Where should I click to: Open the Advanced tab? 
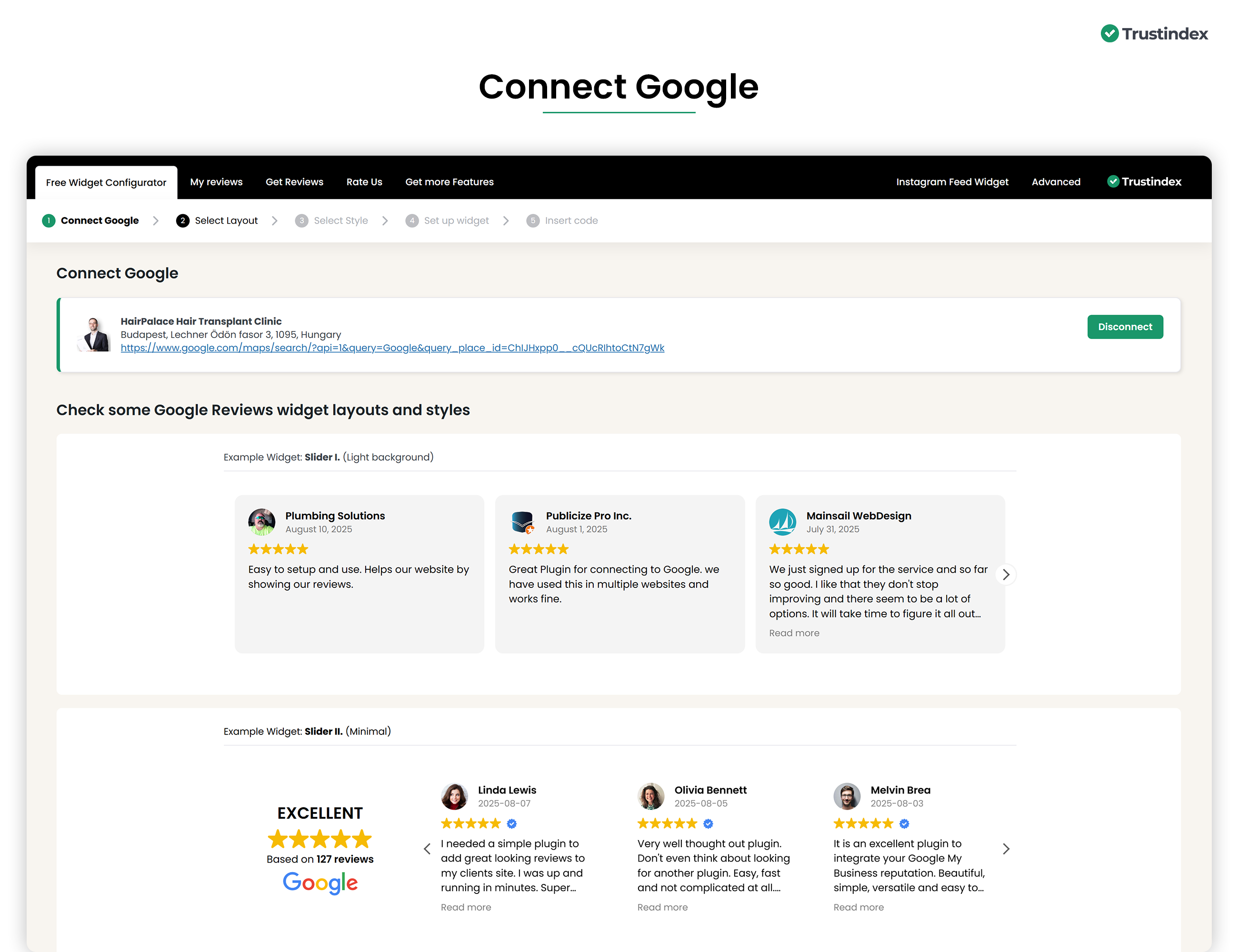tap(1056, 182)
